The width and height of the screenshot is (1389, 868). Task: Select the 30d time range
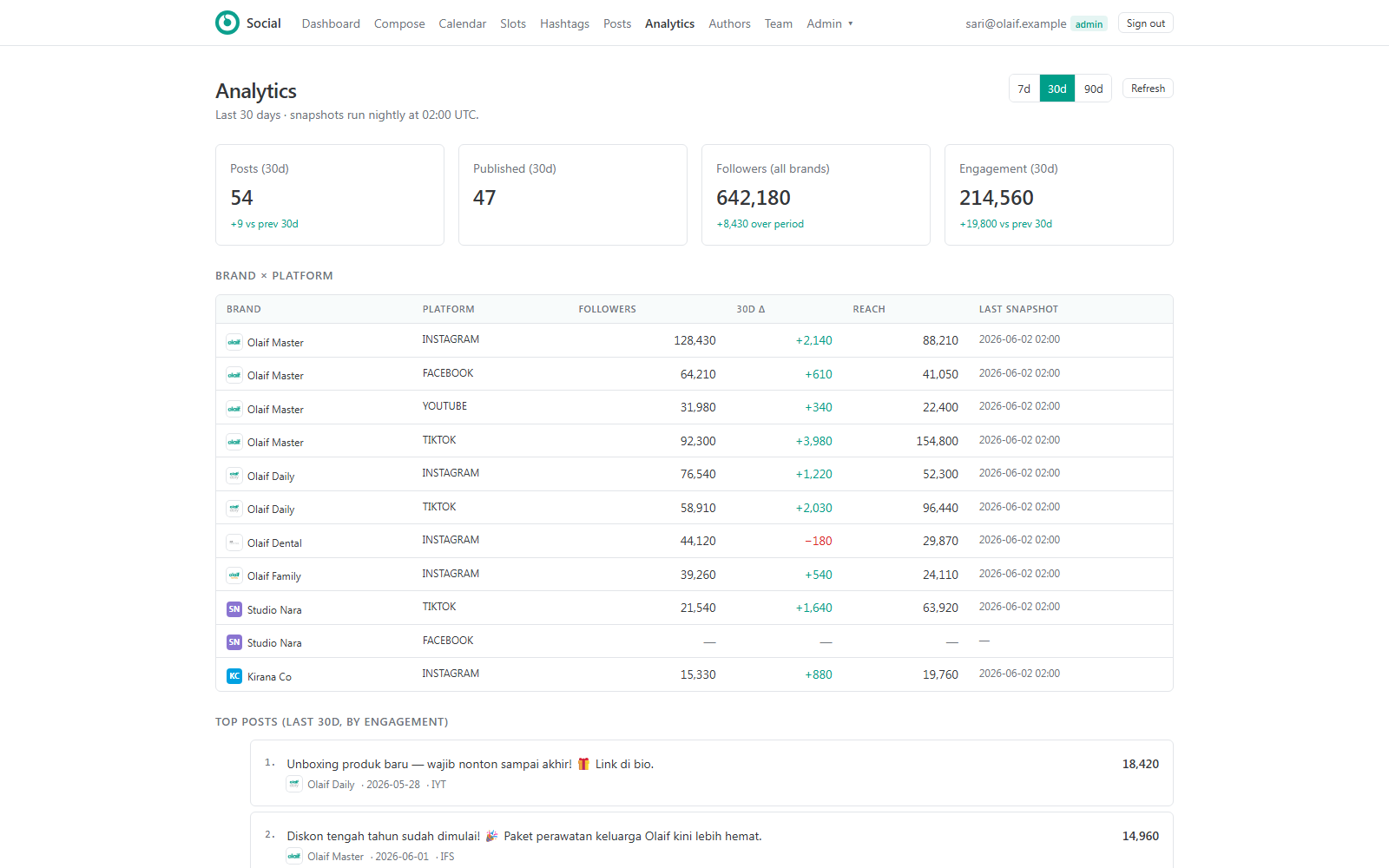pos(1057,89)
